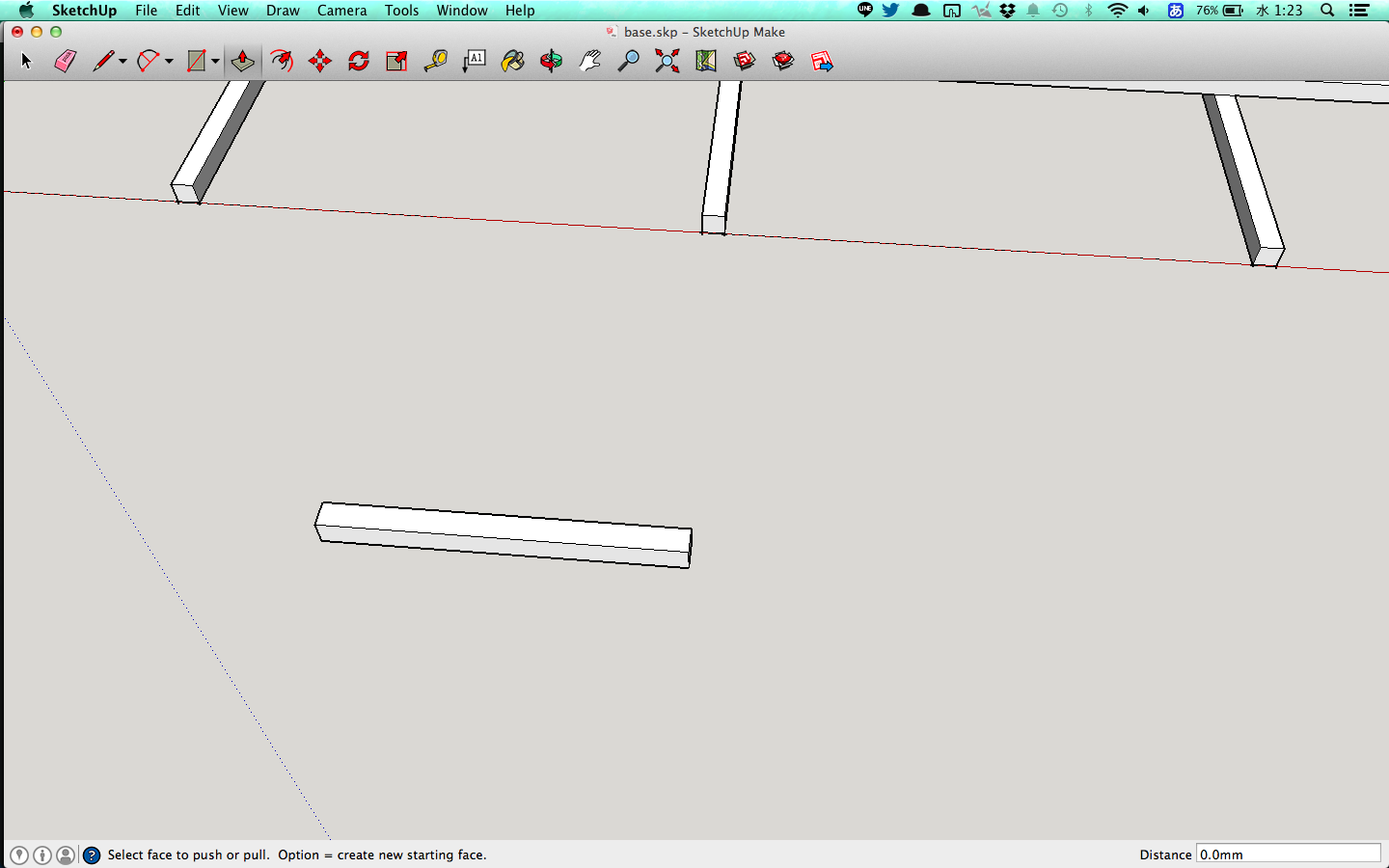This screenshot has width=1389, height=868.
Task: Activate the Push/Pull tool
Action: click(242, 62)
